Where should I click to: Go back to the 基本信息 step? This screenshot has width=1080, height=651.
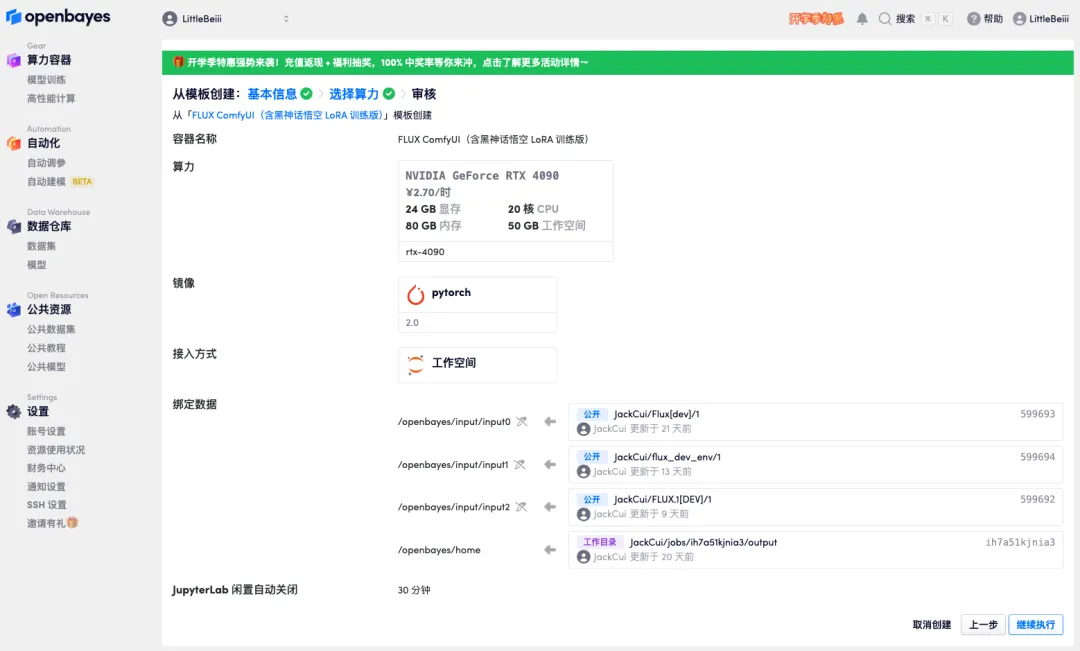coord(272,94)
